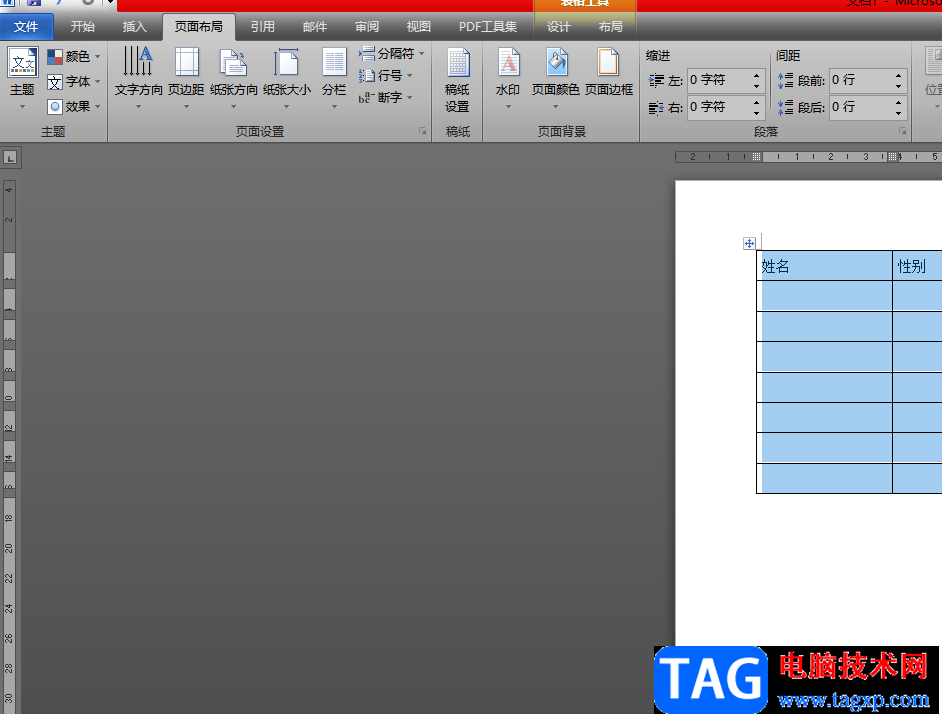Switch to the 邮件 mailings tab

click(x=315, y=27)
